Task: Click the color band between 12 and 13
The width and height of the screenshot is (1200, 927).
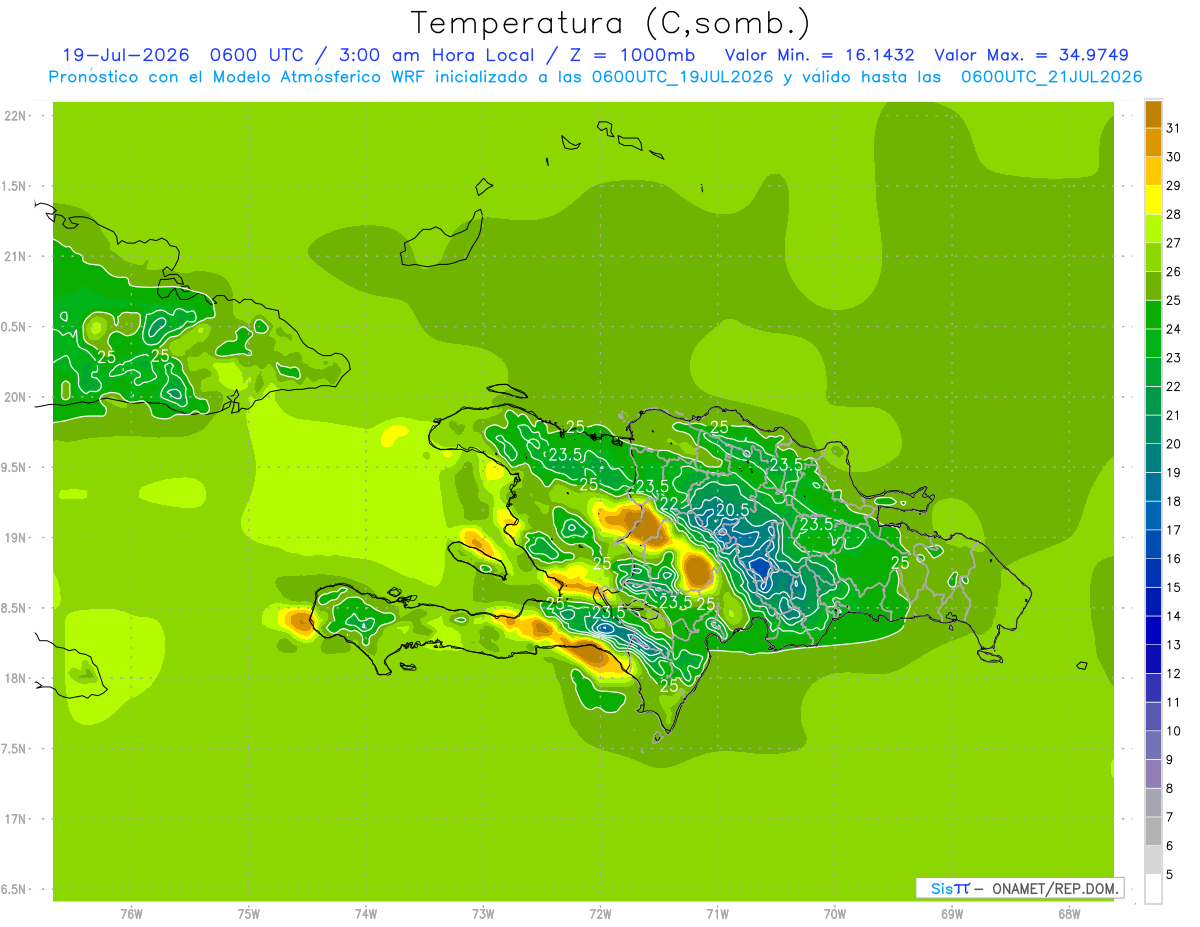Action: click(x=1153, y=658)
